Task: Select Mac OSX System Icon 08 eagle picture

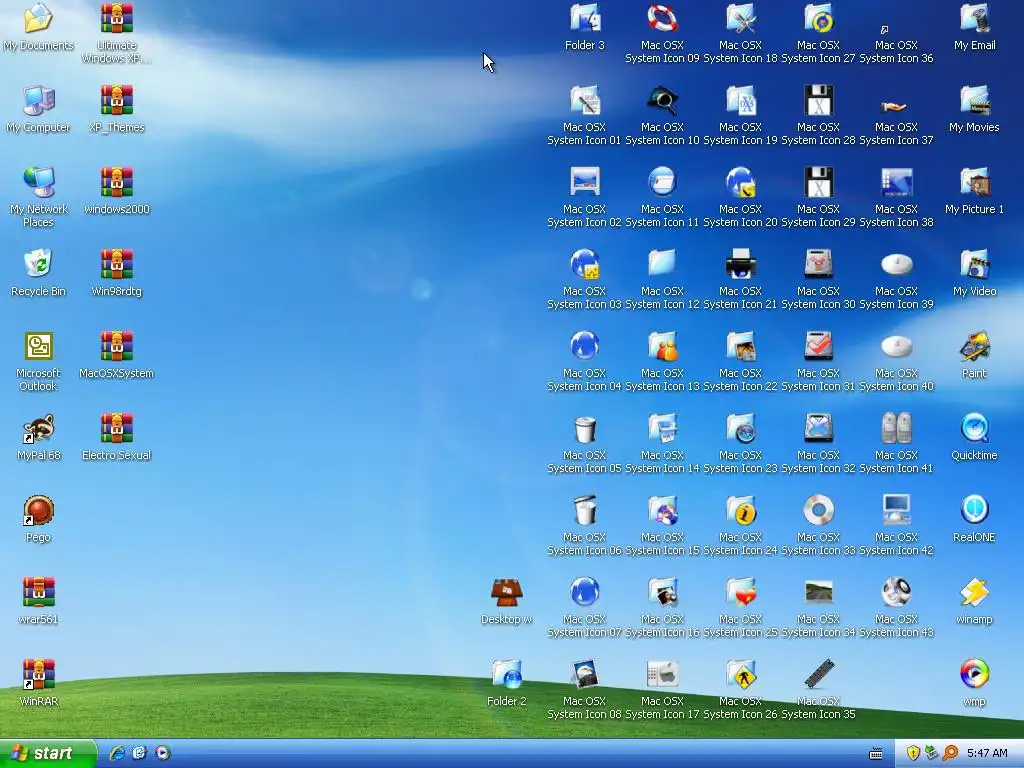Action: 584,675
